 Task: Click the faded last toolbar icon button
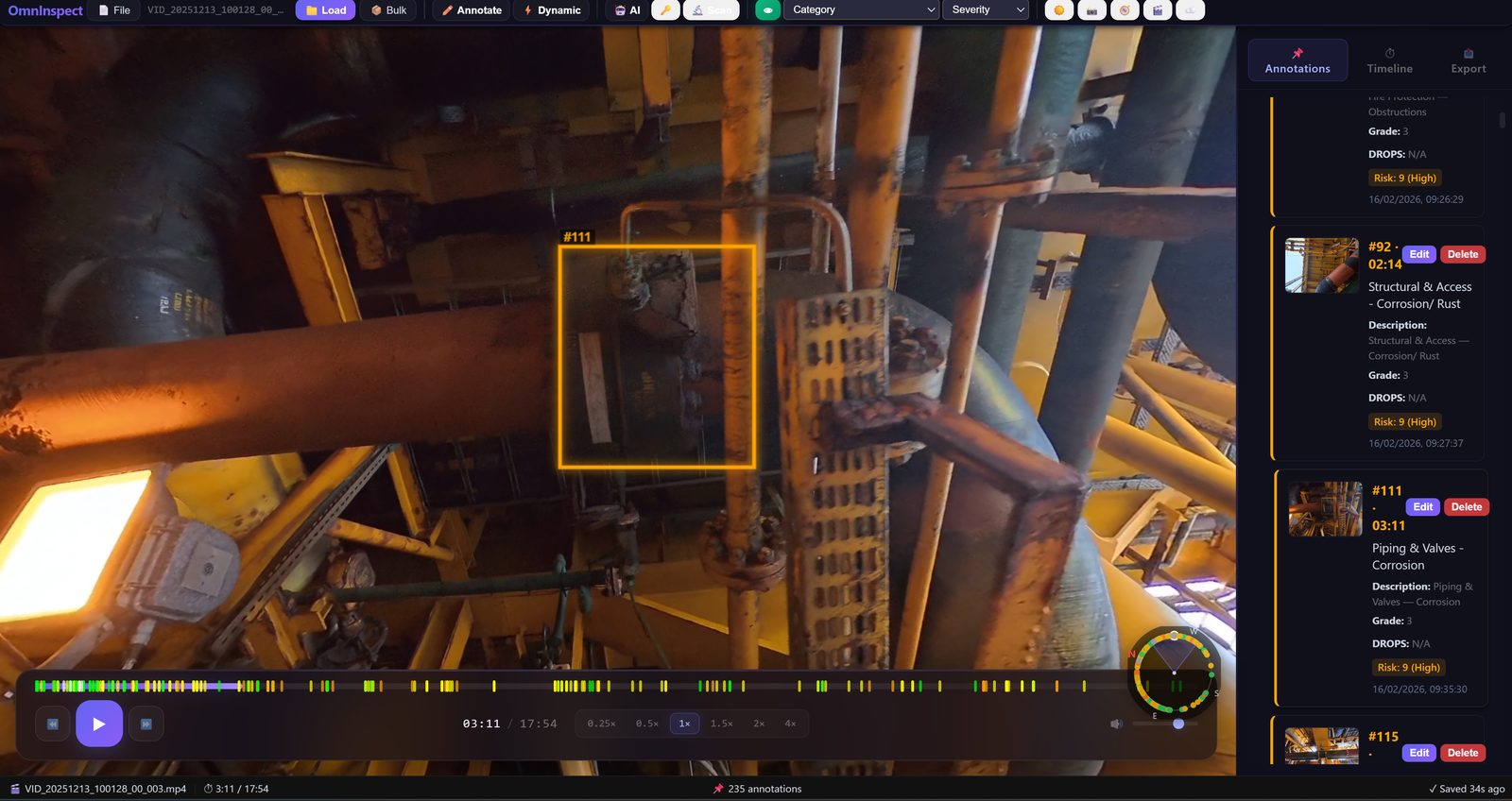tap(1191, 10)
